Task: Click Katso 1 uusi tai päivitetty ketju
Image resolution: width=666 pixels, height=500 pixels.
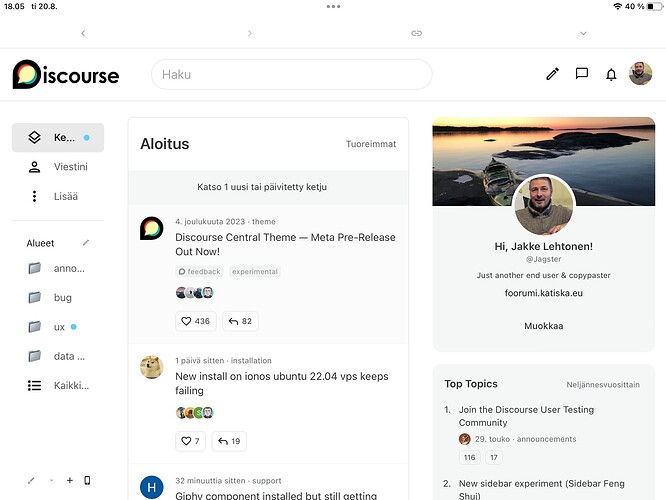Action: pyautogui.click(x=262, y=187)
